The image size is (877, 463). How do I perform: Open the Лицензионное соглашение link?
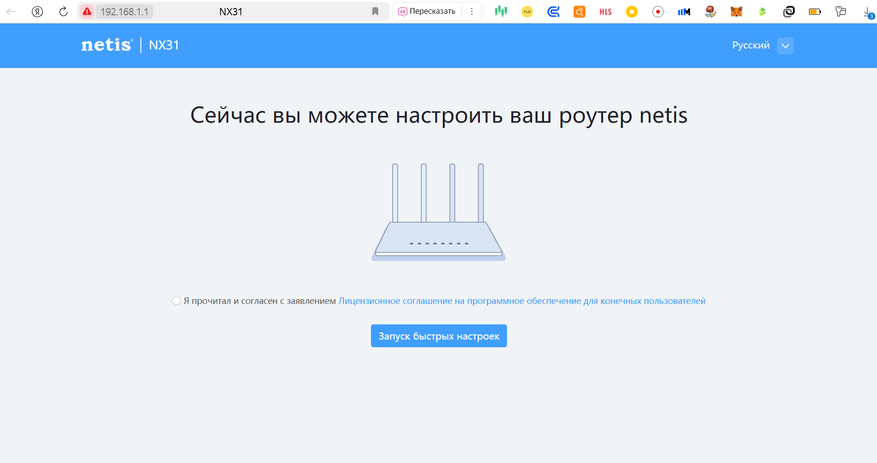click(522, 301)
